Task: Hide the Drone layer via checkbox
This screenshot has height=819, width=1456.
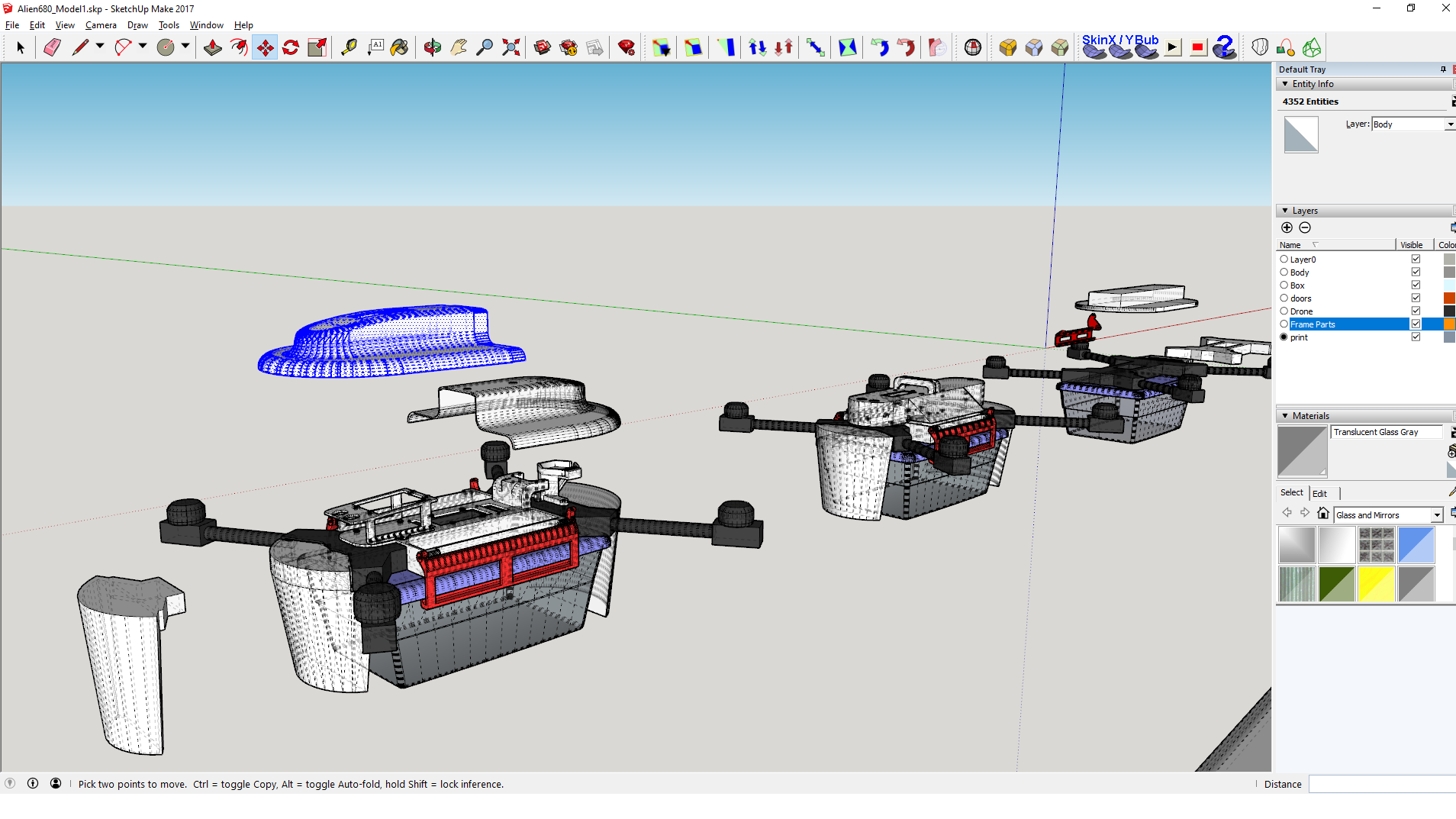Action: pyautogui.click(x=1416, y=311)
